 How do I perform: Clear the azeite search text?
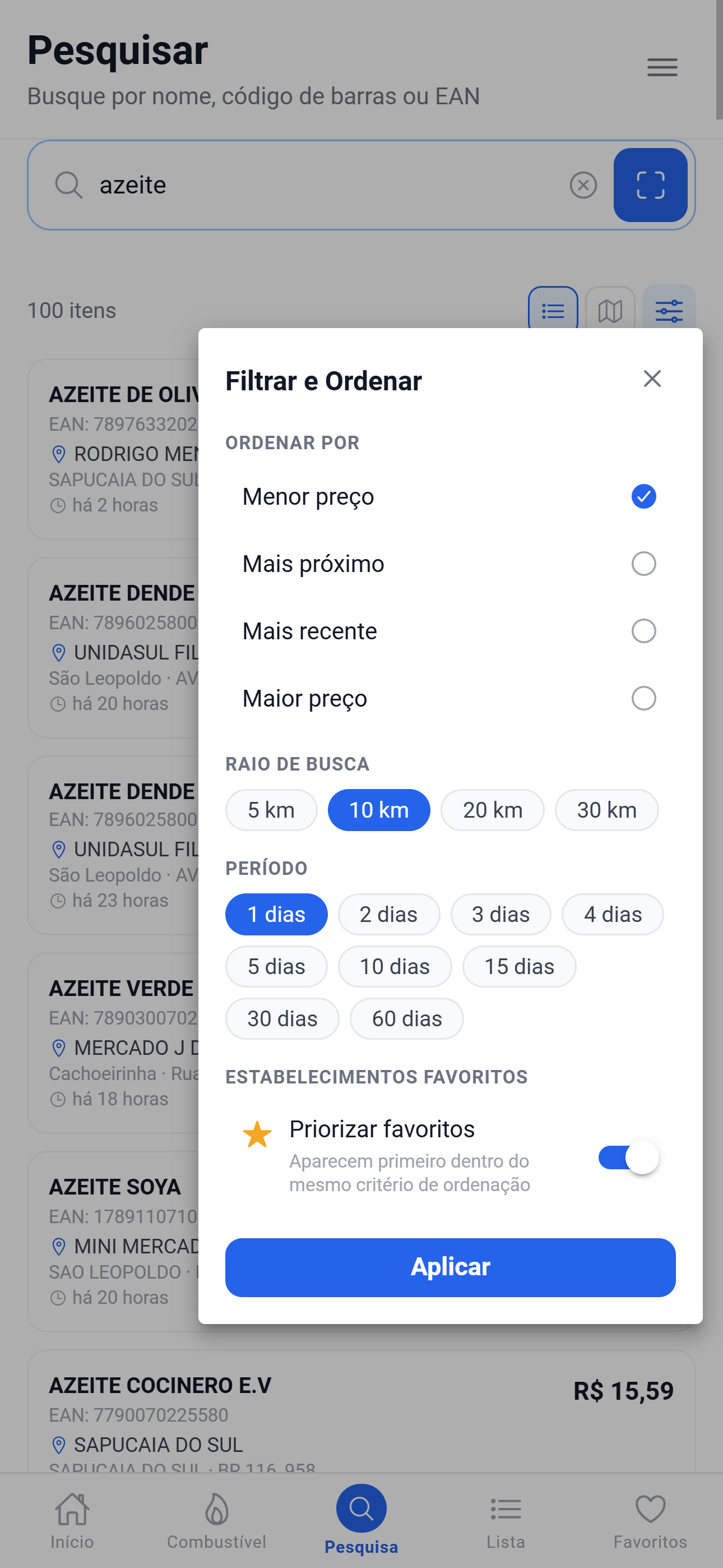(x=583, y=185)
